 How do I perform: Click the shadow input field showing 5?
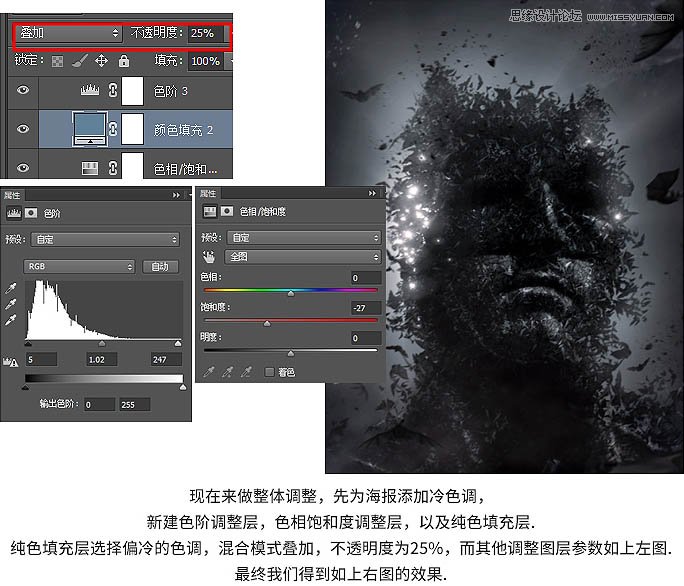coord(41,360)
